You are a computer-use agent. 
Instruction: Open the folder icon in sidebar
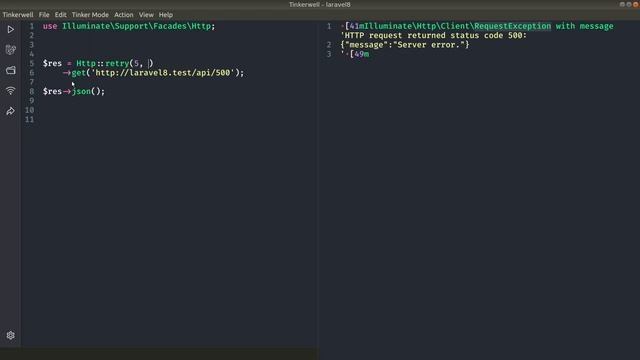point(11,70)
